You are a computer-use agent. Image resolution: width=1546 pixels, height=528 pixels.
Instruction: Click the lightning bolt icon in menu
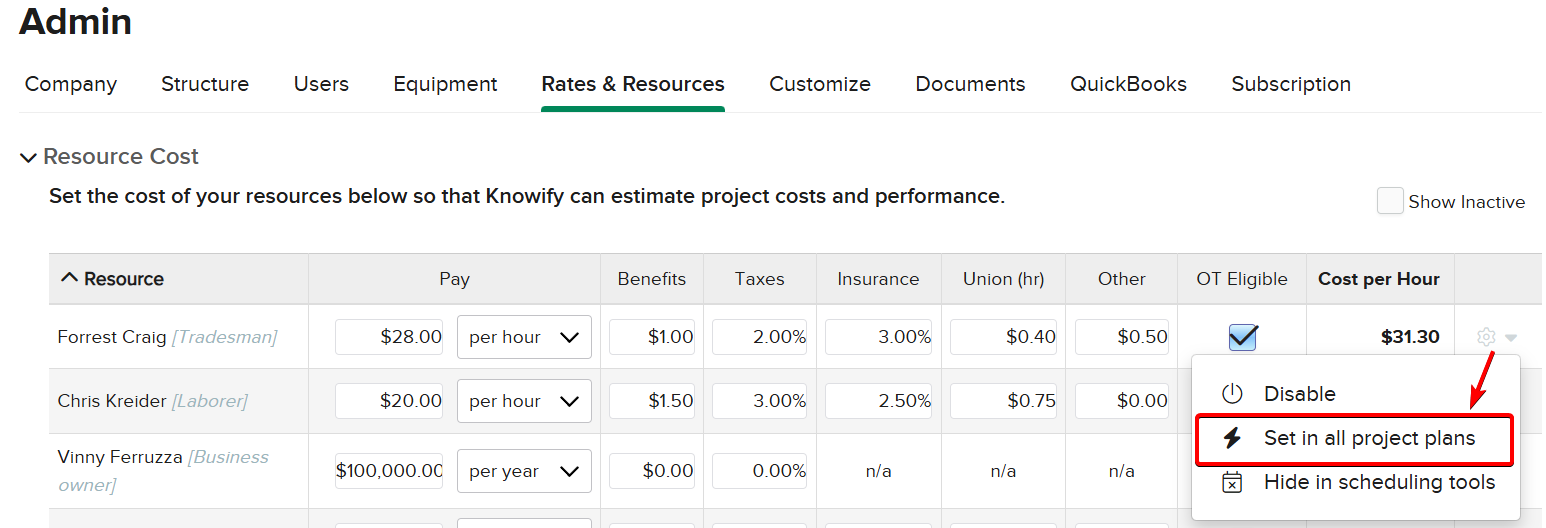pyautogui.click(x=1232, y=438)
